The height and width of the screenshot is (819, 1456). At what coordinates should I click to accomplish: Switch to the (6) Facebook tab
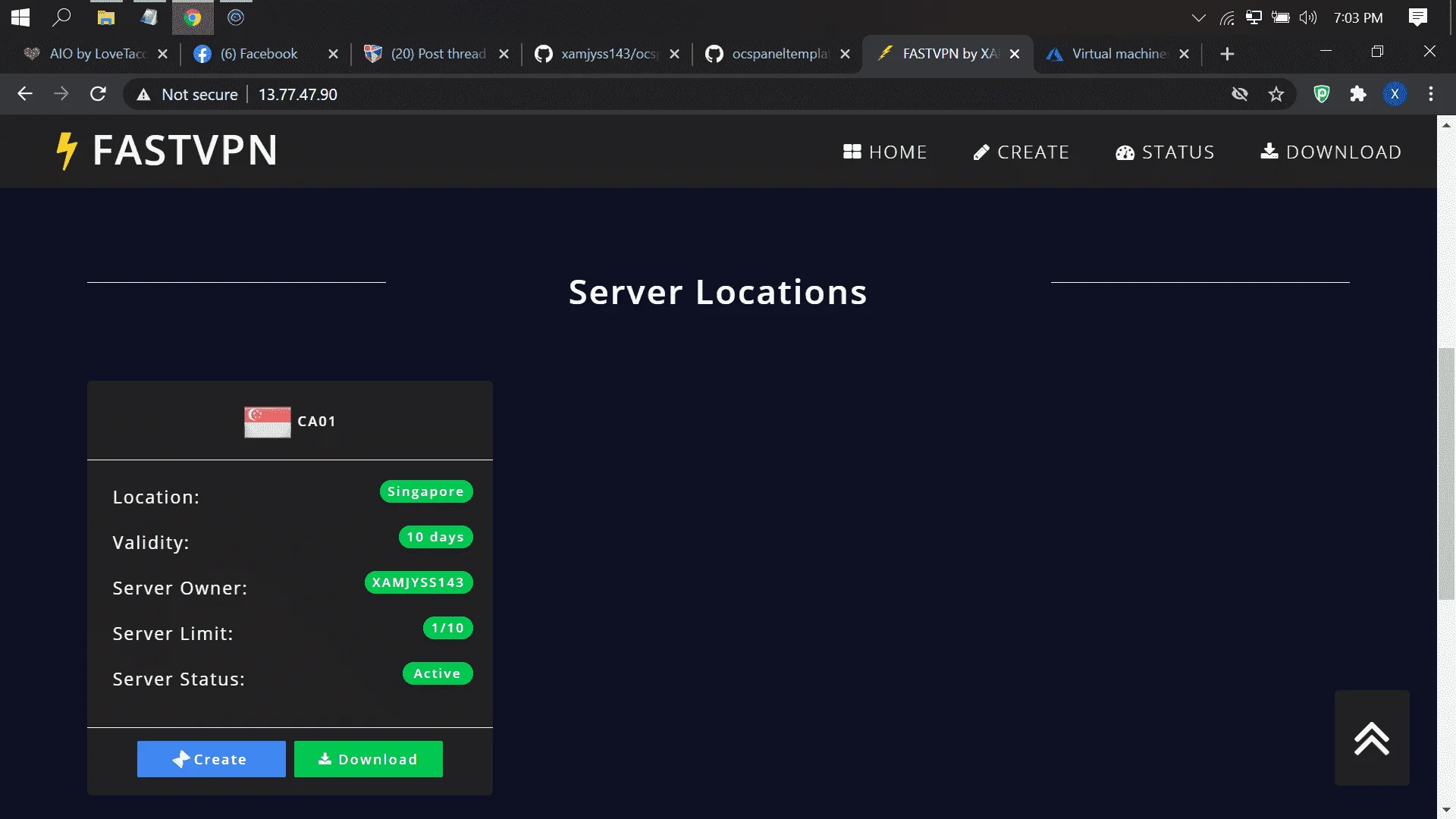[267, 54]
